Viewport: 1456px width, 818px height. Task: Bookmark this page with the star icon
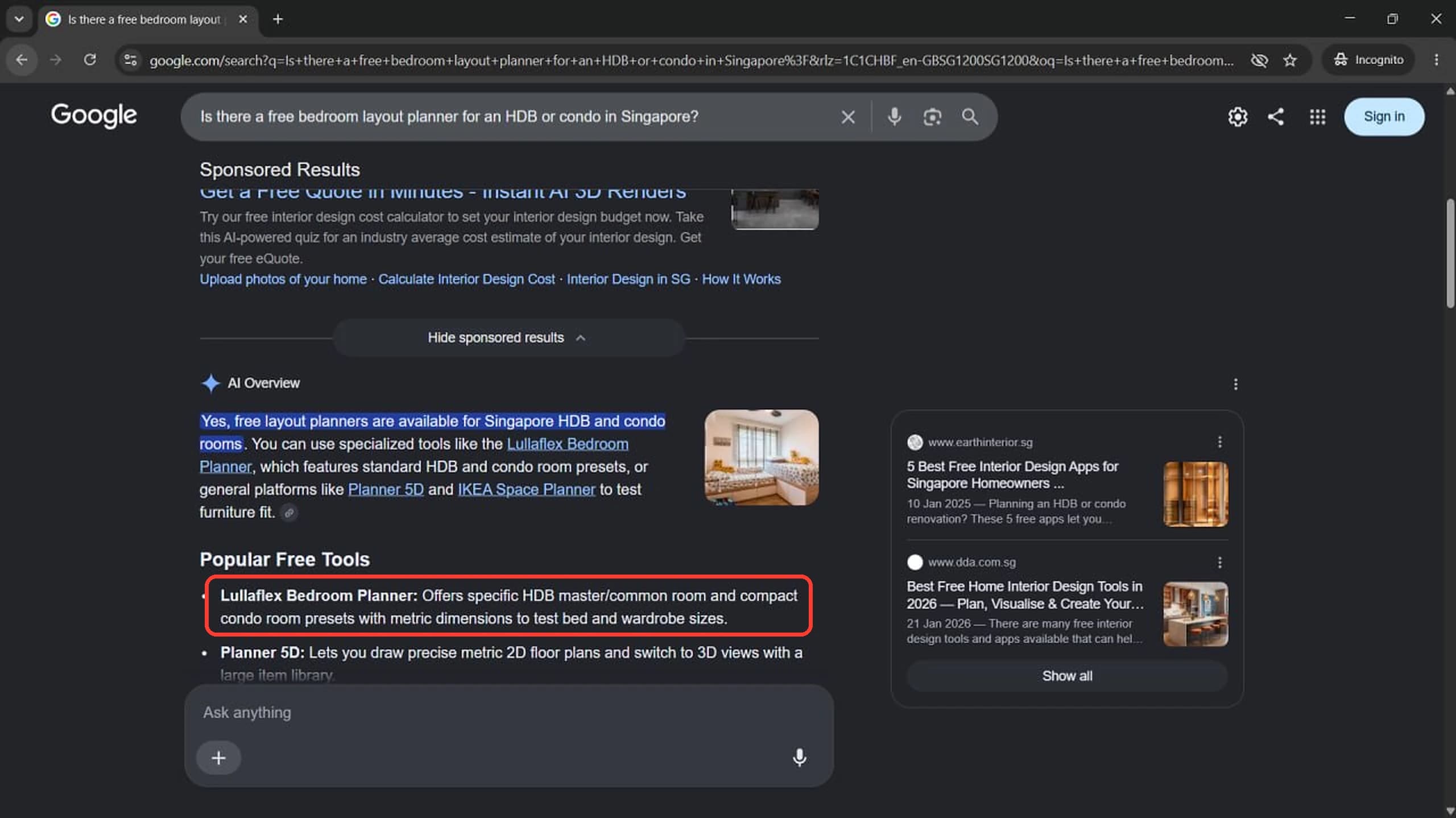[1290, 60]
